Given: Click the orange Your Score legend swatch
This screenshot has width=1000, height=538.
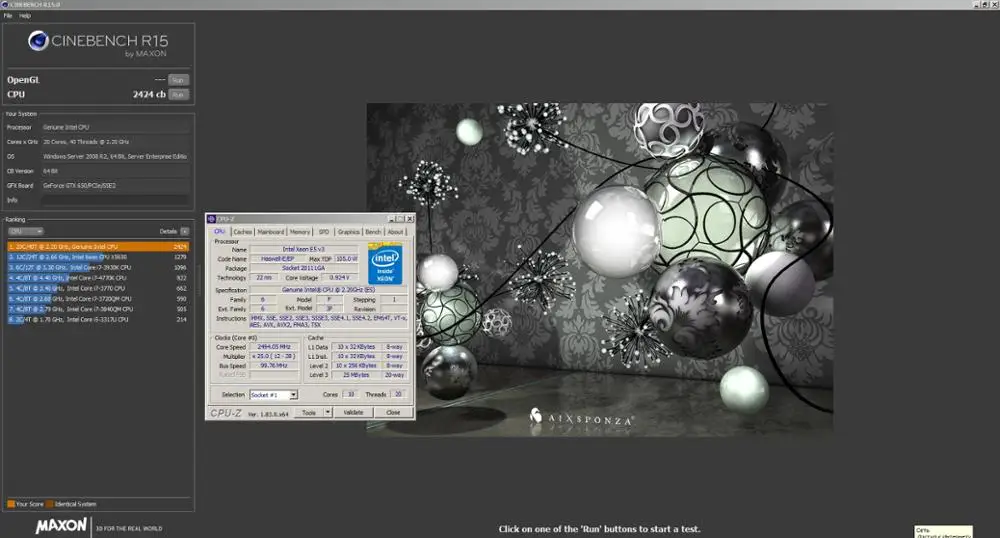Looking at the screenshot, I should coord(11,504).
